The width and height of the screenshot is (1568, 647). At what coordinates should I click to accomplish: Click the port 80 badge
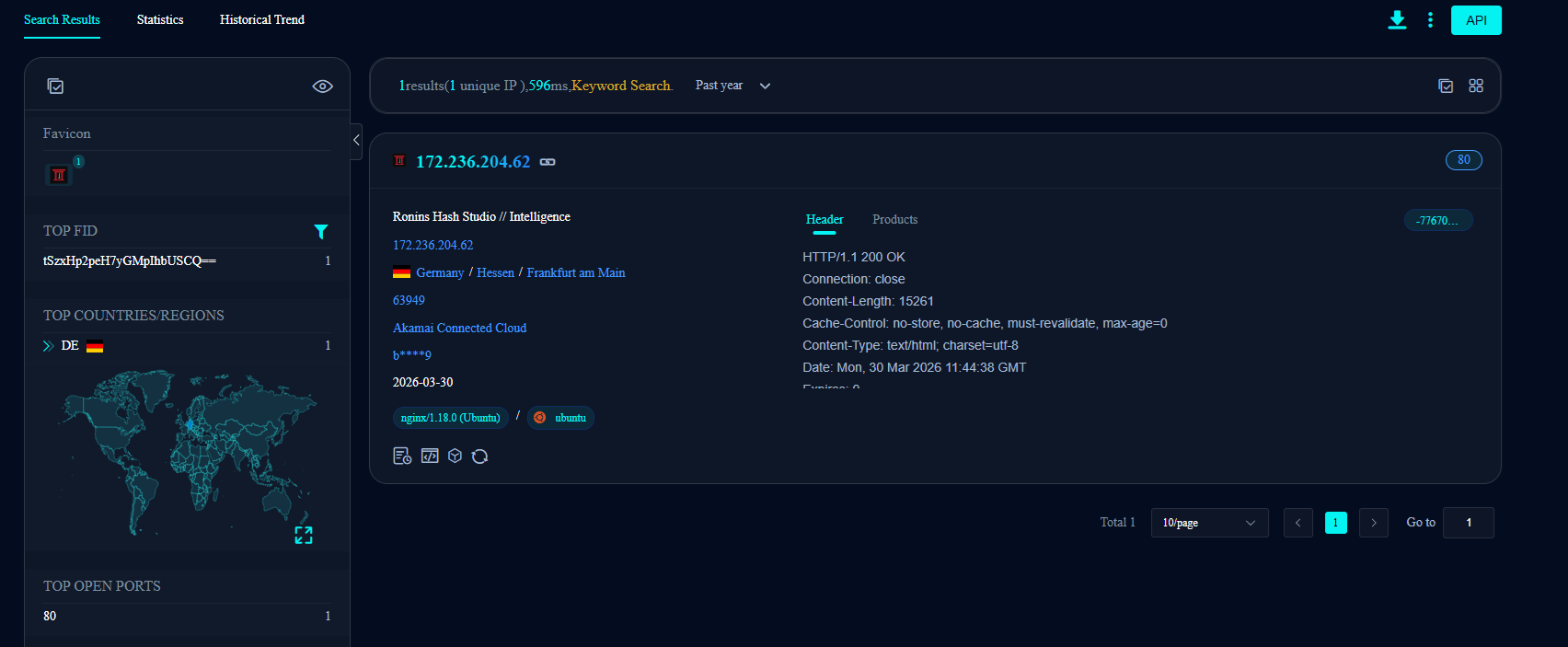pos(1464,160)
